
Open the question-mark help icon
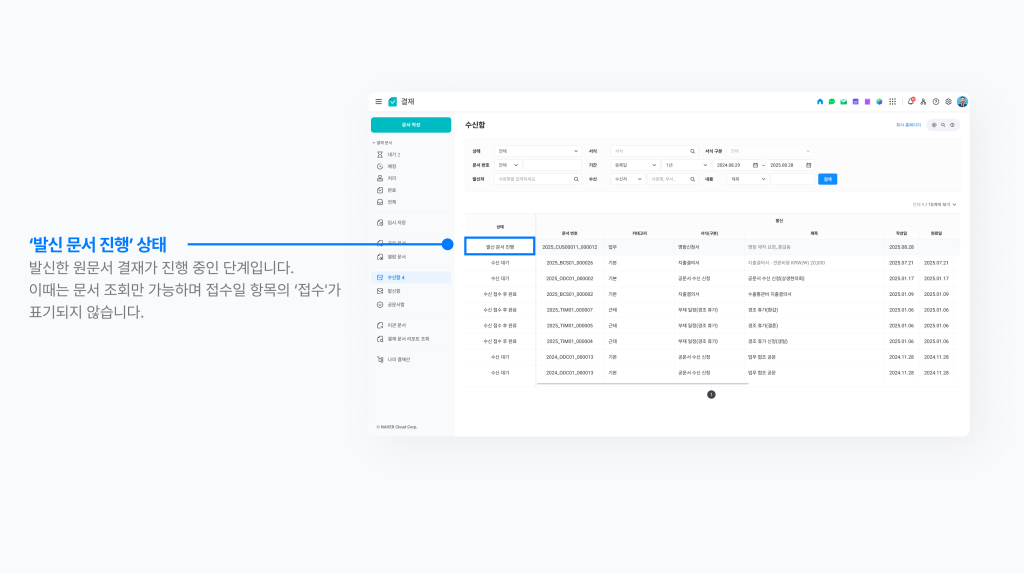(936, 102)
